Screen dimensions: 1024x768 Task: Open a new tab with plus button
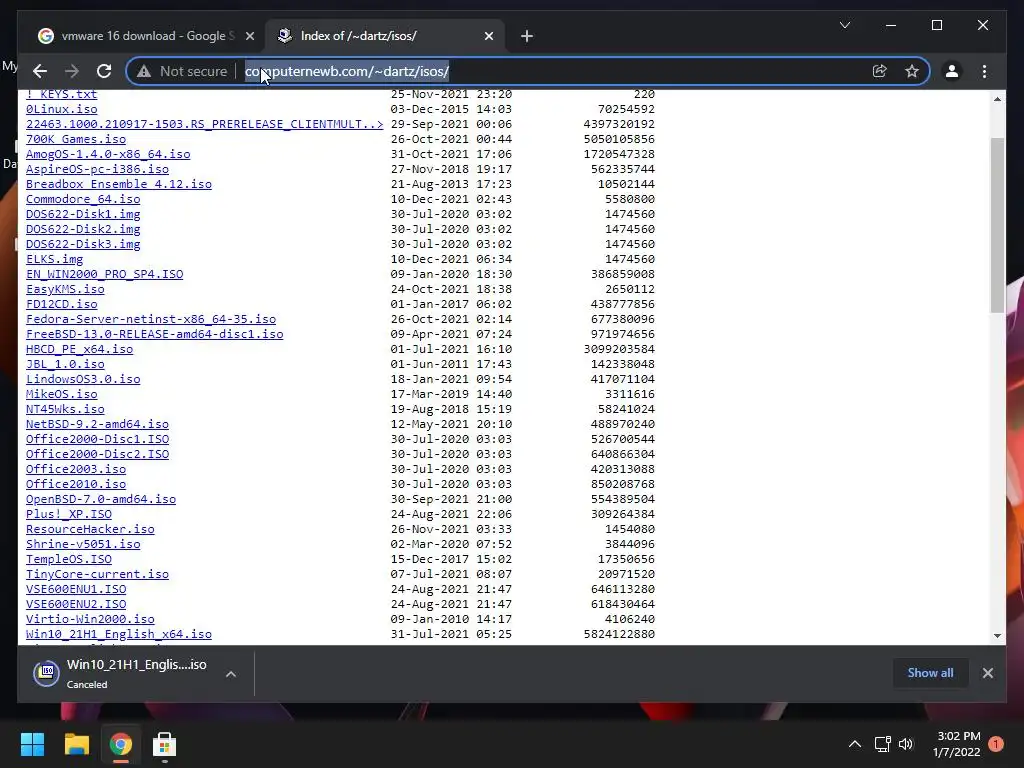(x=527, y=36)
